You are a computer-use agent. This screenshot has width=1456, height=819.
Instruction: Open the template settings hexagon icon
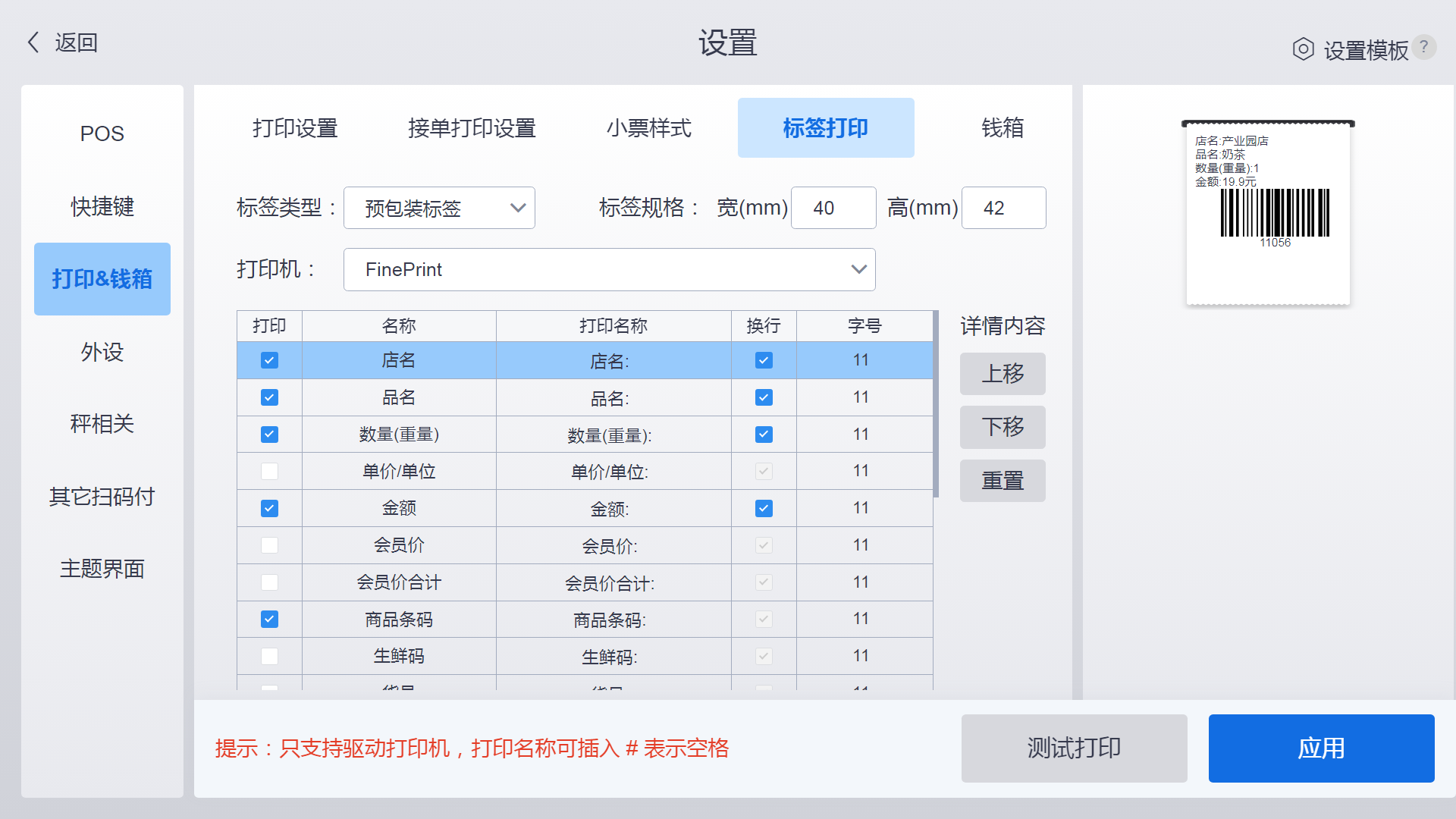[x=1303, y=49]
